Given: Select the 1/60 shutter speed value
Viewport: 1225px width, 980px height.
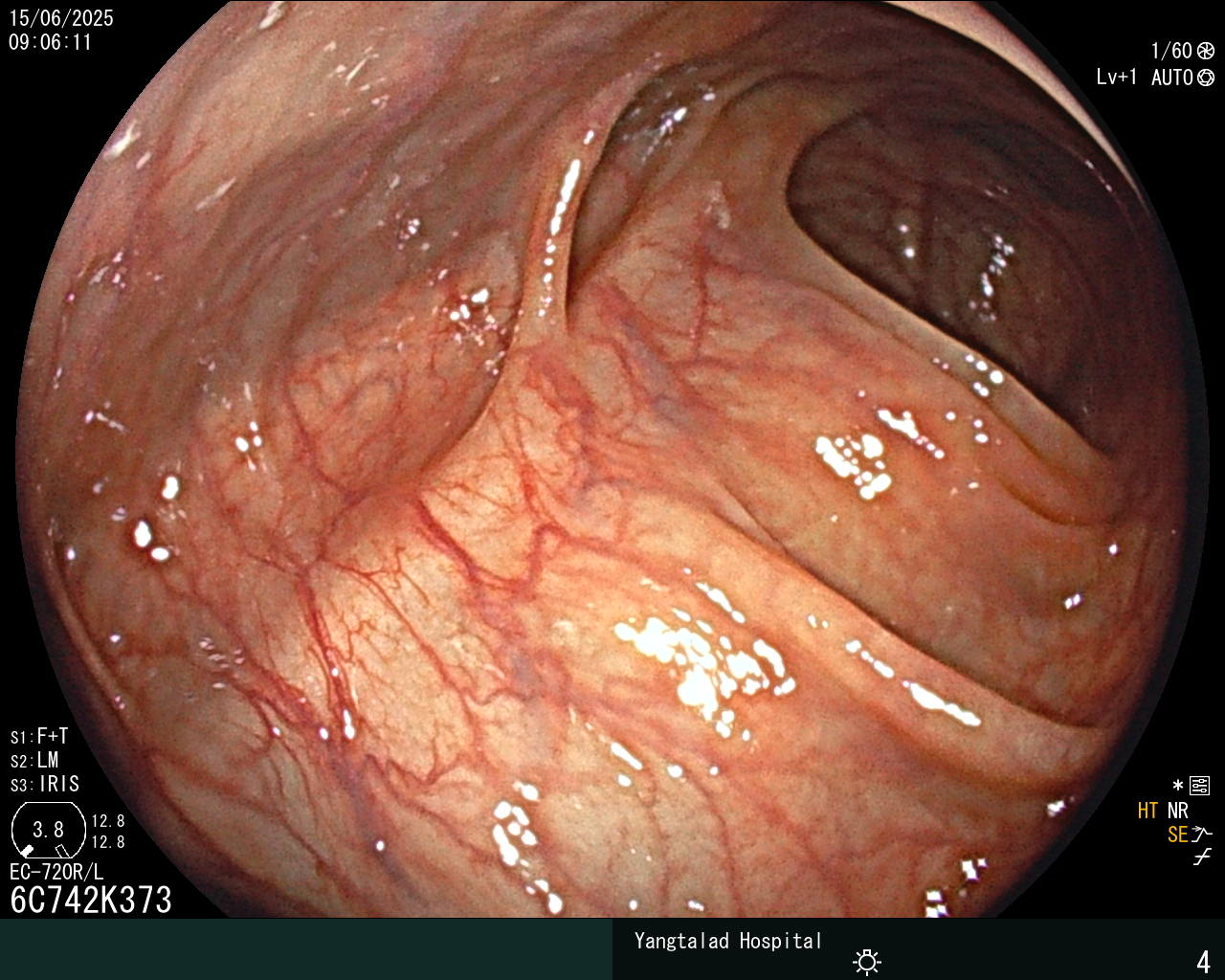Looking at the screenshot, I should (1171, 51).
